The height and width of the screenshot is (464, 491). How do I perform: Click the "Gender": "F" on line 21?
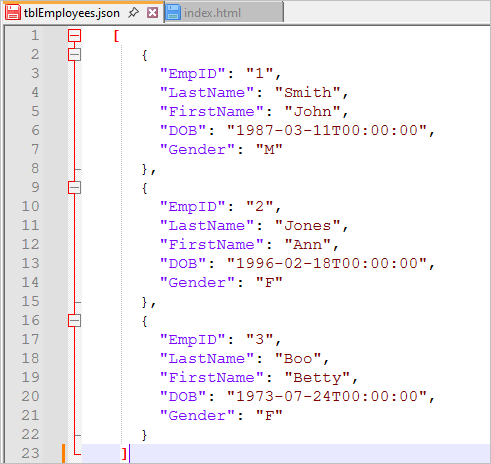click(221, 416)
